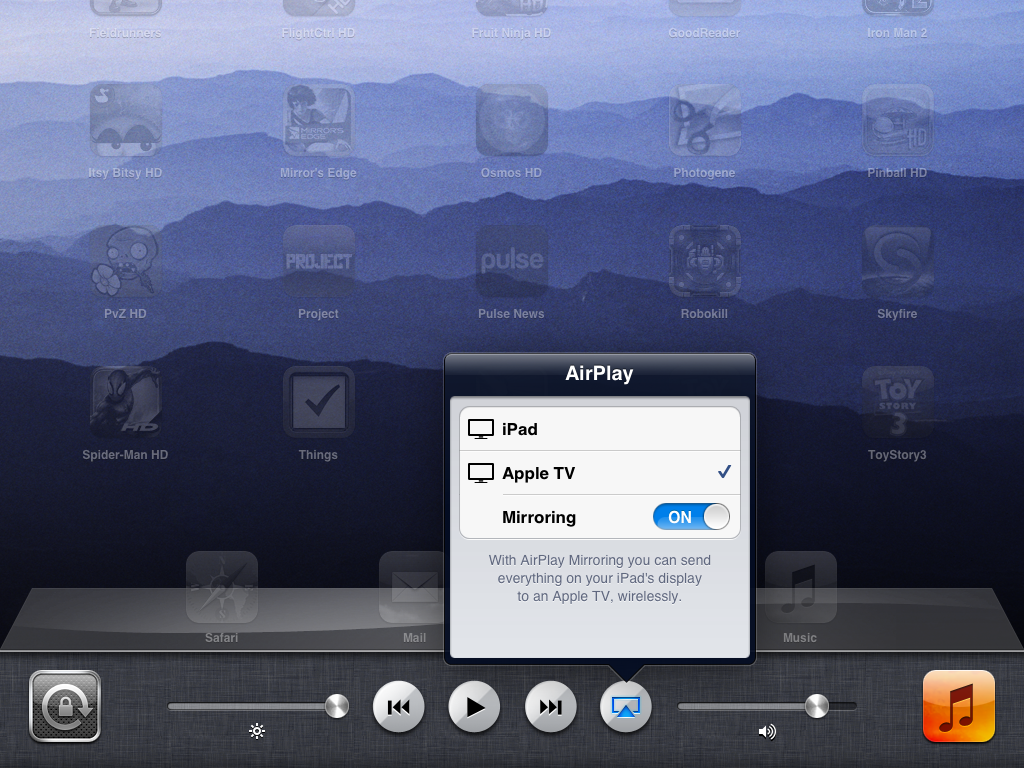
Task: Toggle the screen rotation lock button
Action: tap(65, 707)
